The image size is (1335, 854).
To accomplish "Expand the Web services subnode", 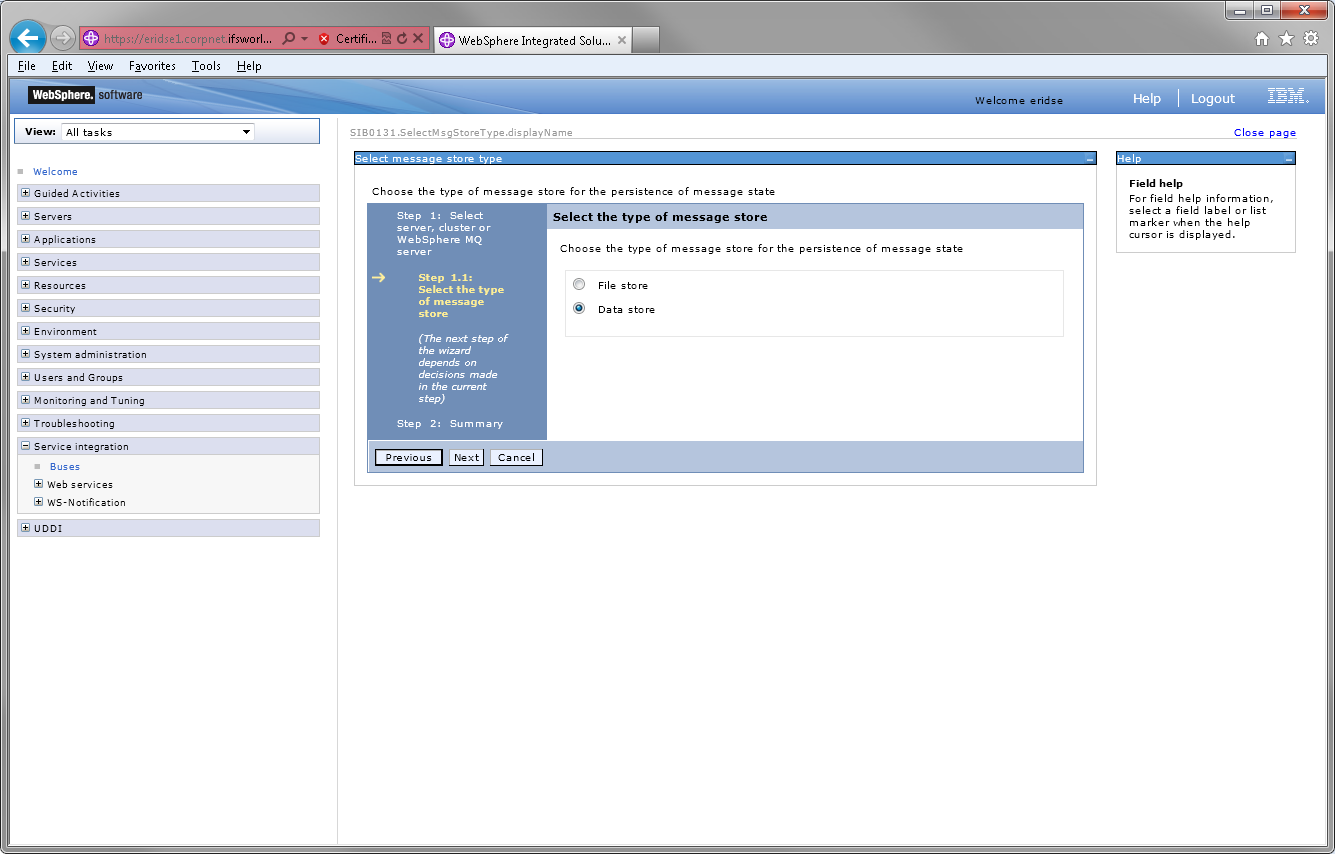I will click(x=38, y=484).
